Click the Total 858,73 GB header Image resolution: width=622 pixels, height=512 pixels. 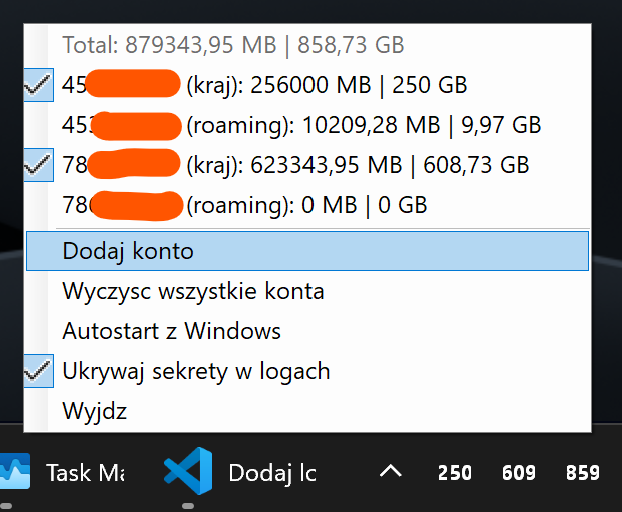pos(233,45)
